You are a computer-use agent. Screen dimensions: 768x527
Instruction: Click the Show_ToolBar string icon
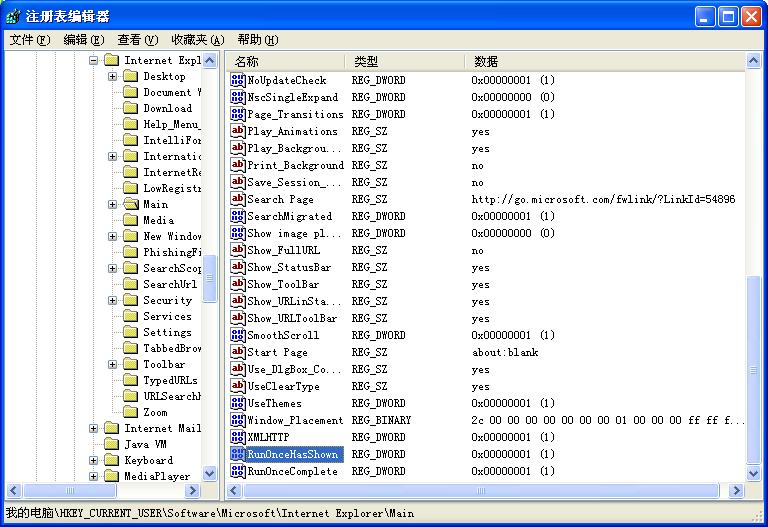[238, 284]
